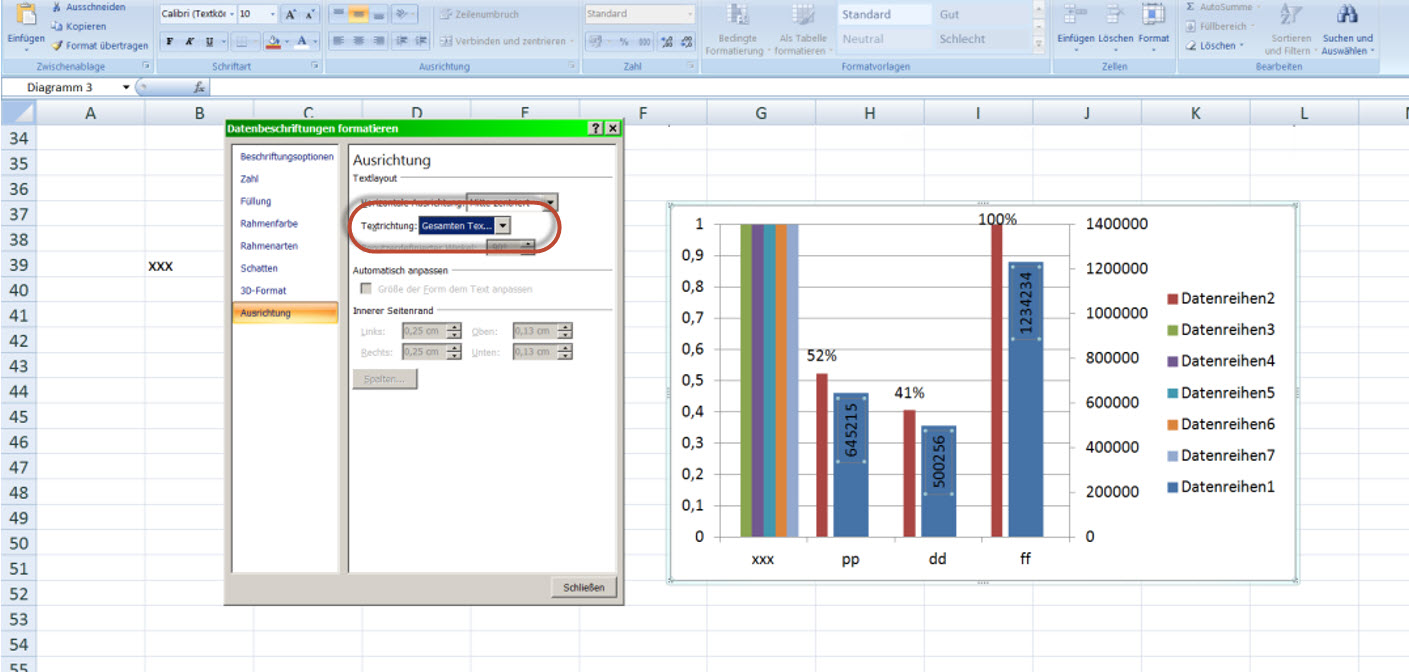Screen dimensions: 1409x672
Task: Toggle middle vertical alignment button
Action: tap(357, 14)
